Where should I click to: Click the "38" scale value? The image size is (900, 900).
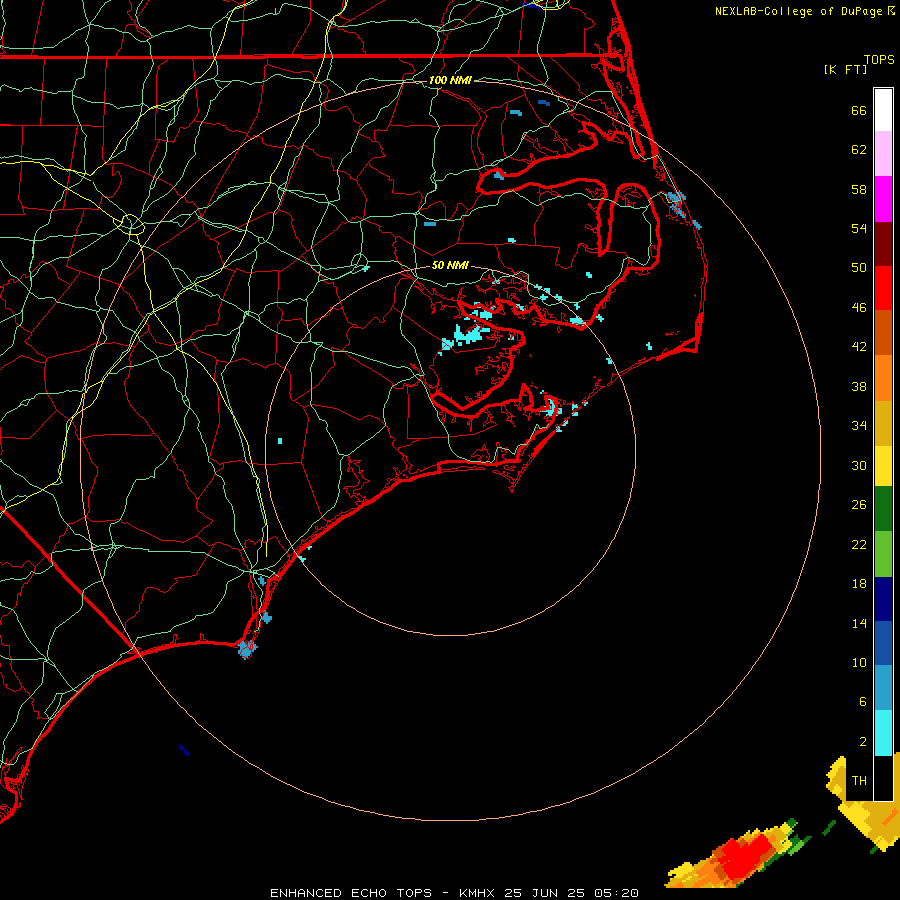[859, 386]
